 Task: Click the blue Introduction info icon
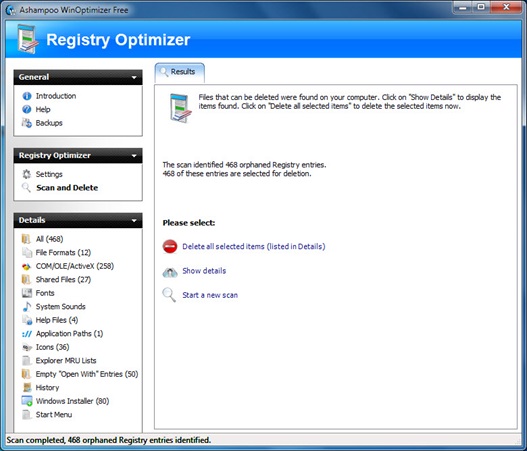pyautogui.click(x=27, y=96)
